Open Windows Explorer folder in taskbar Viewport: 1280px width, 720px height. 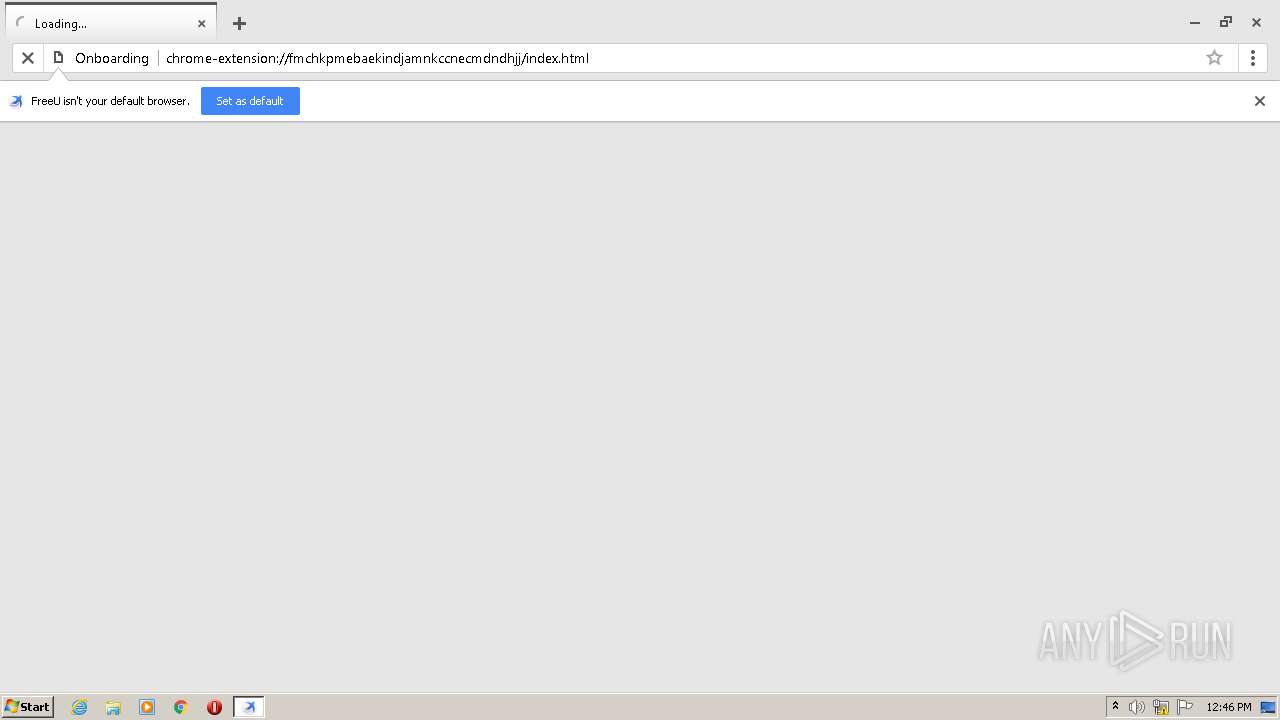pos(113,707)
